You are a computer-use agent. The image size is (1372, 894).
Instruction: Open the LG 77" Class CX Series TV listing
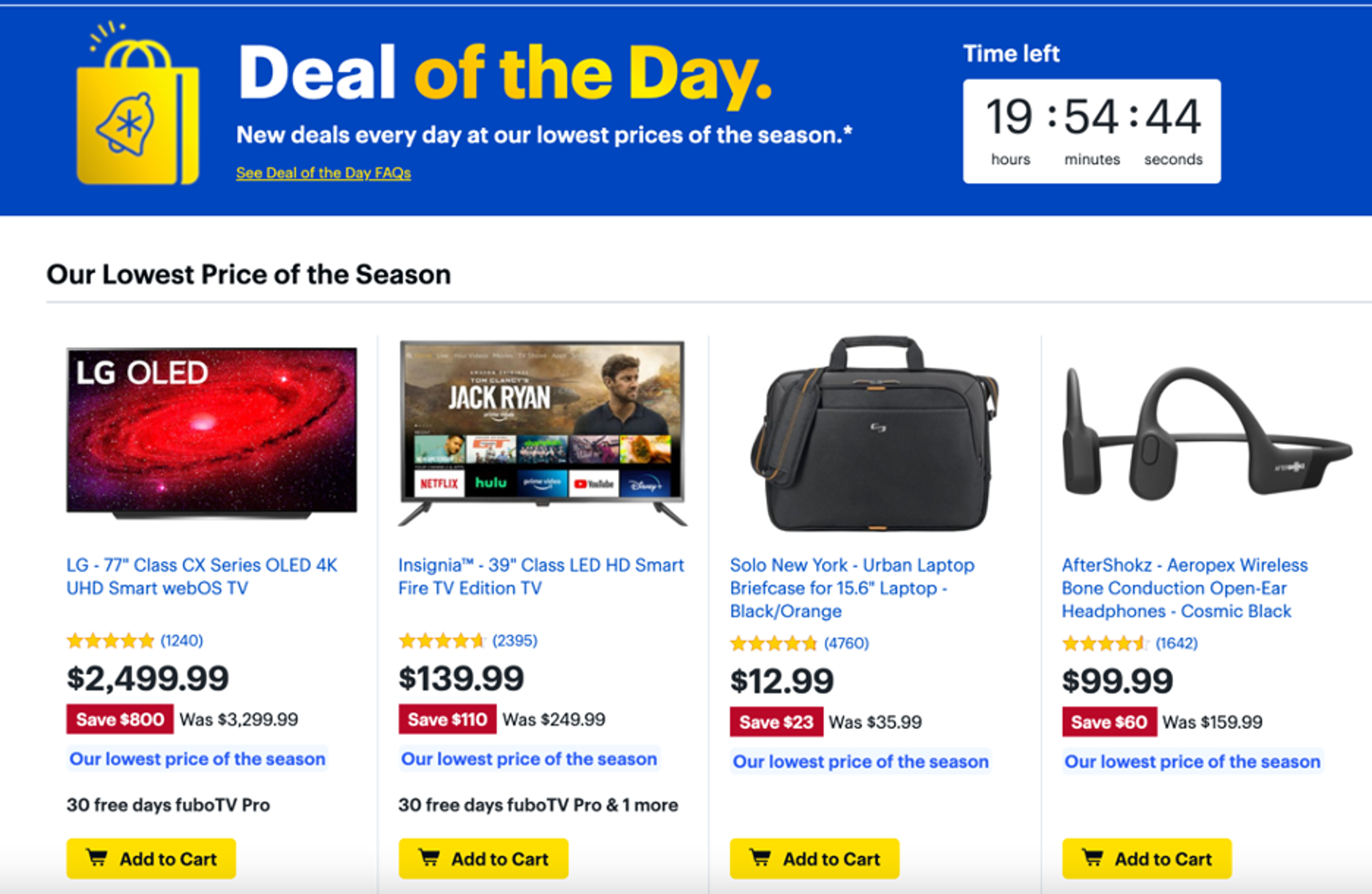202,576
